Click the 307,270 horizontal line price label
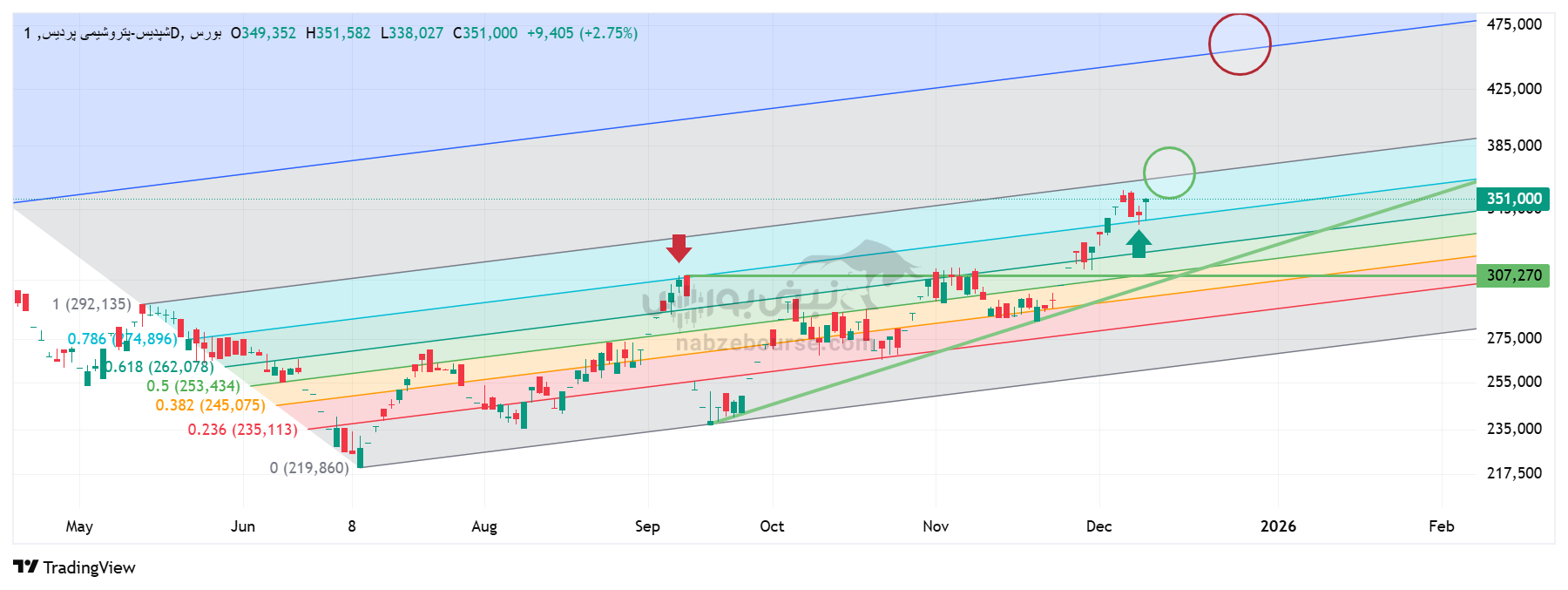This screenshot has height=590, width=1568. 1513,275
